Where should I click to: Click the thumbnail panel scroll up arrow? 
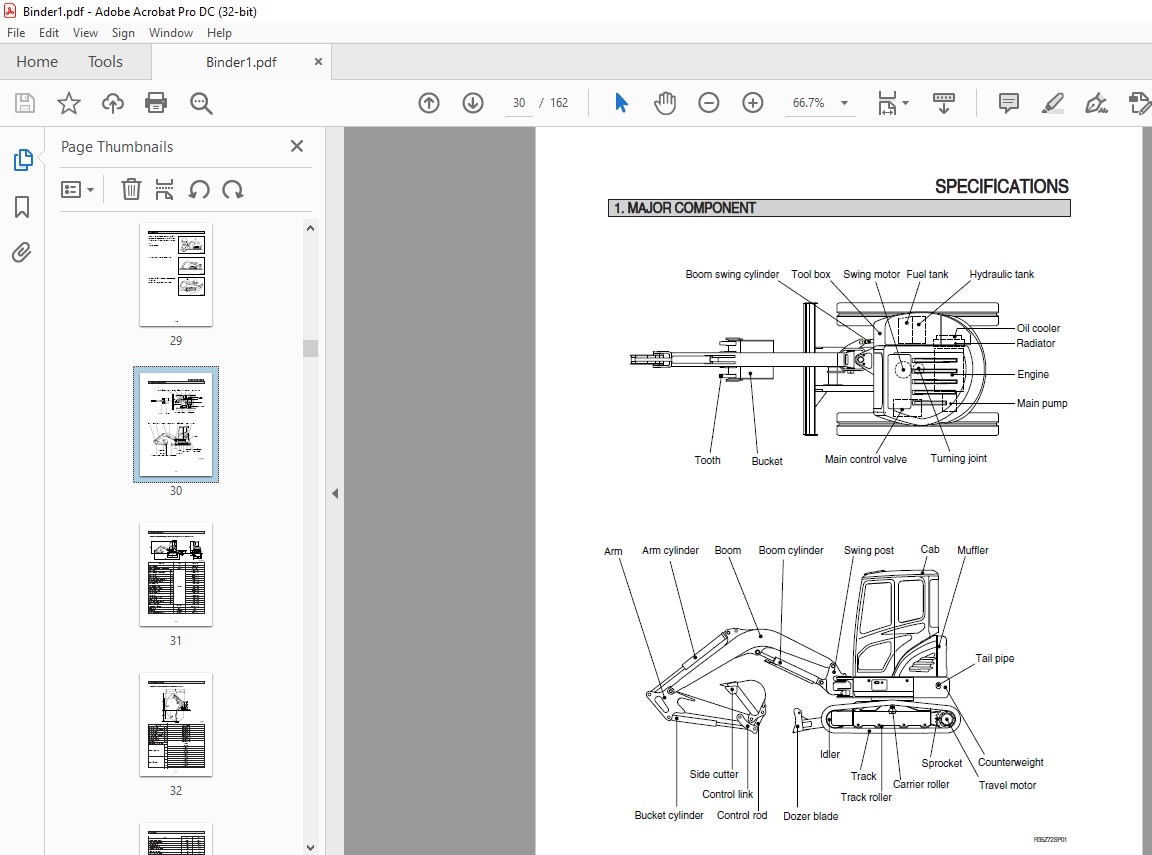click(x=310, y=228)
